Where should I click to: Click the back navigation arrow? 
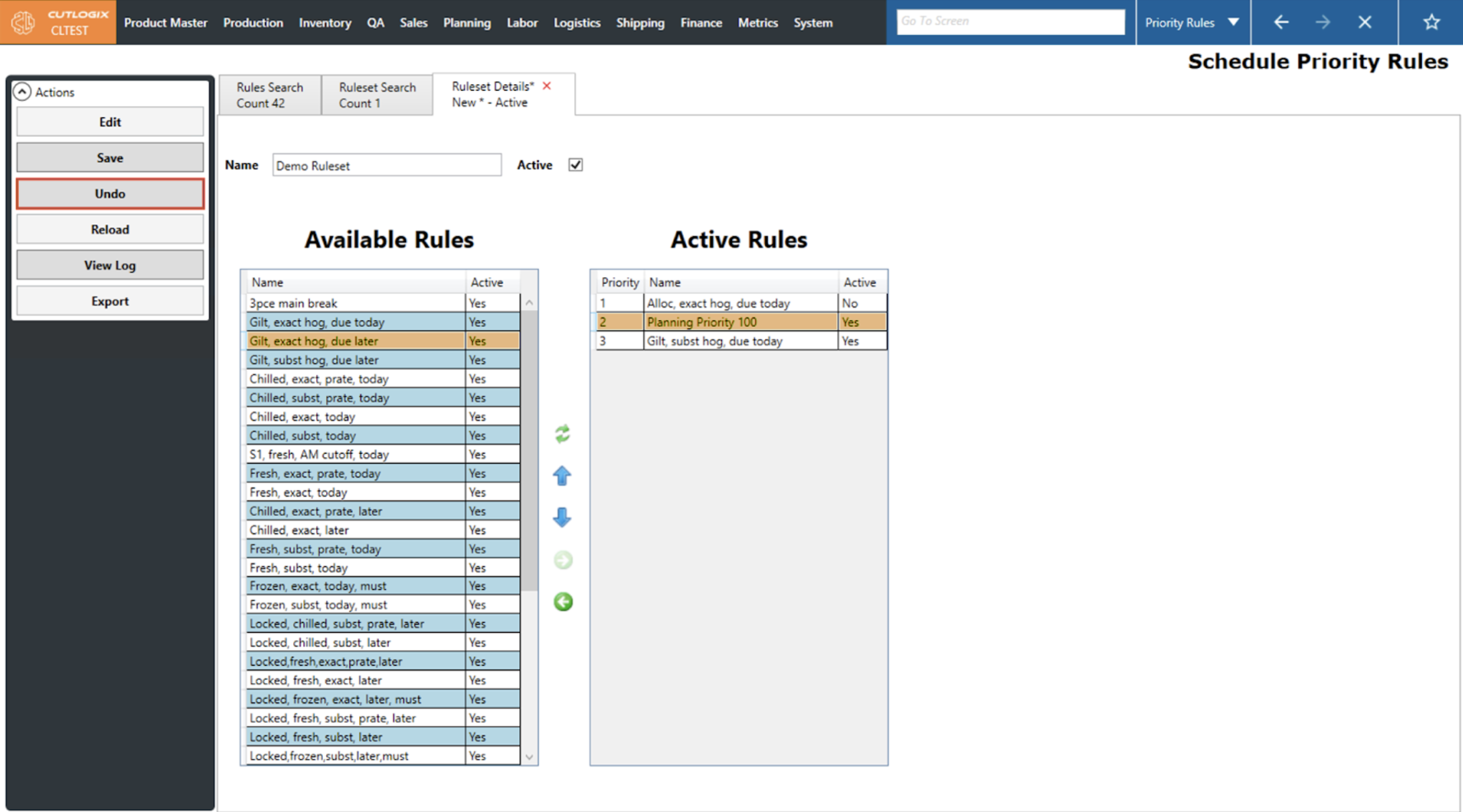1281,22
